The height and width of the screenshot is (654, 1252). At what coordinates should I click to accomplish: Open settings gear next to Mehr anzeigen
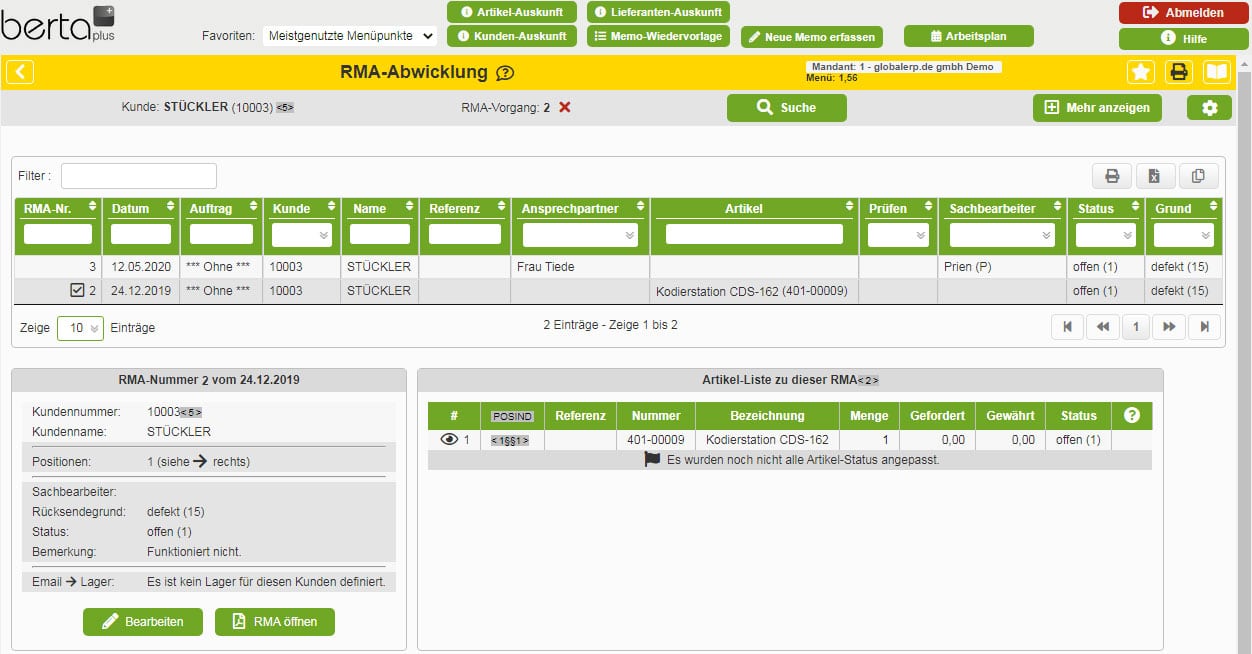(1209, 108)
